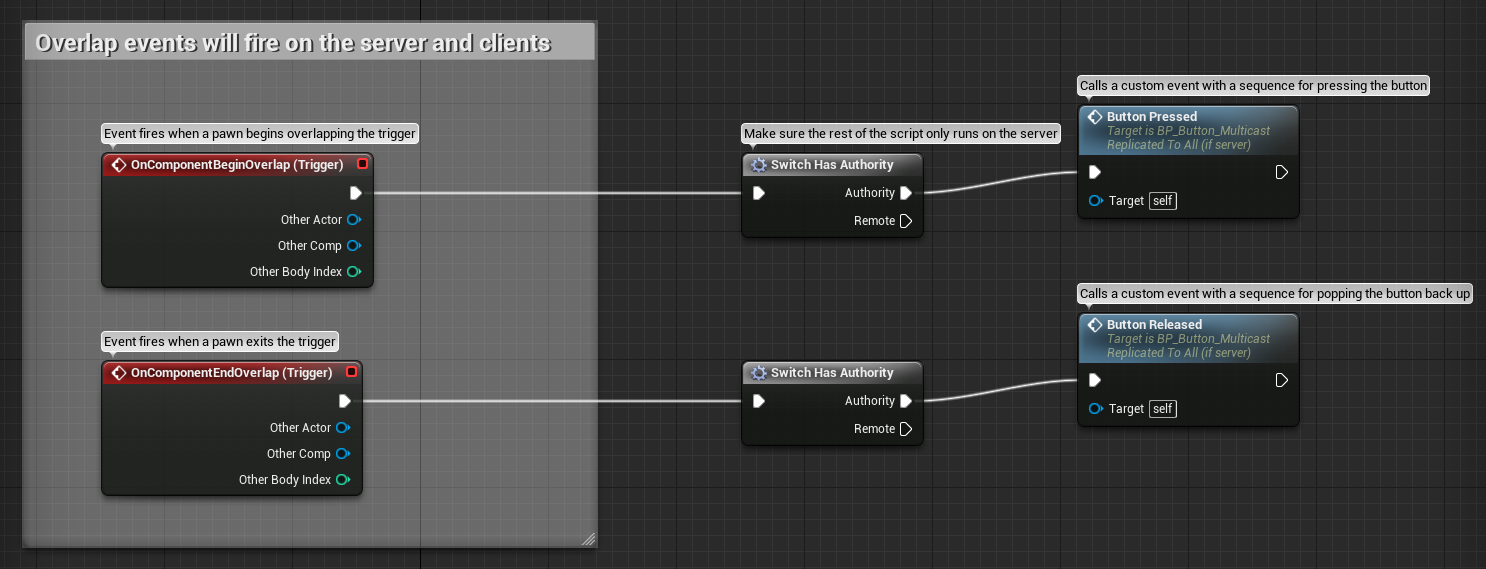Viewport: 1486px width, 569px height.
Task: Click the Target self field on Button Released
Action: pos(1163,409)
